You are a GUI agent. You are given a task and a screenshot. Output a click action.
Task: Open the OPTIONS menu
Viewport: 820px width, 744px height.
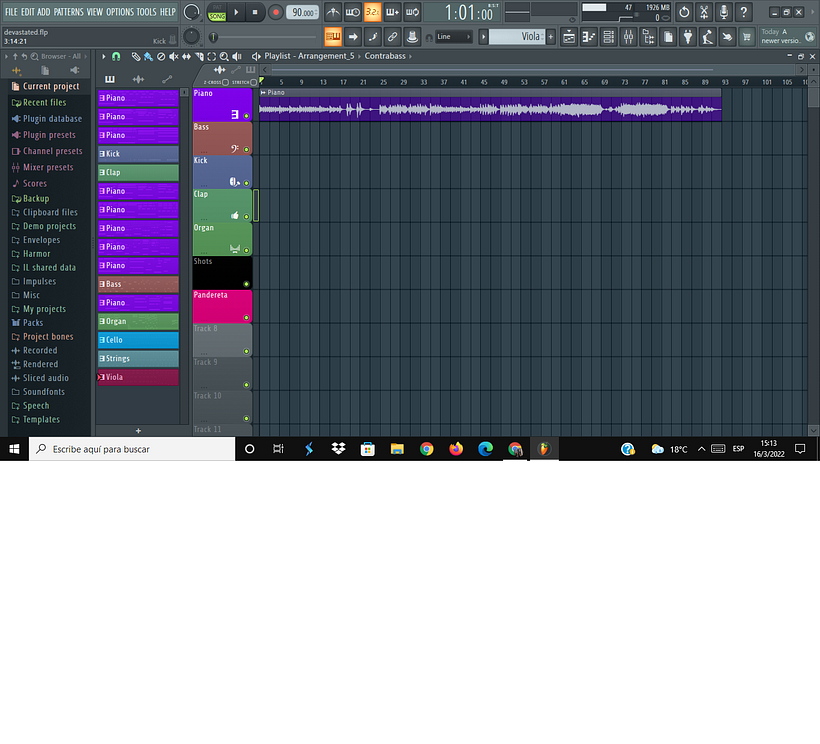pyautogui.click(x=120, y=12)
